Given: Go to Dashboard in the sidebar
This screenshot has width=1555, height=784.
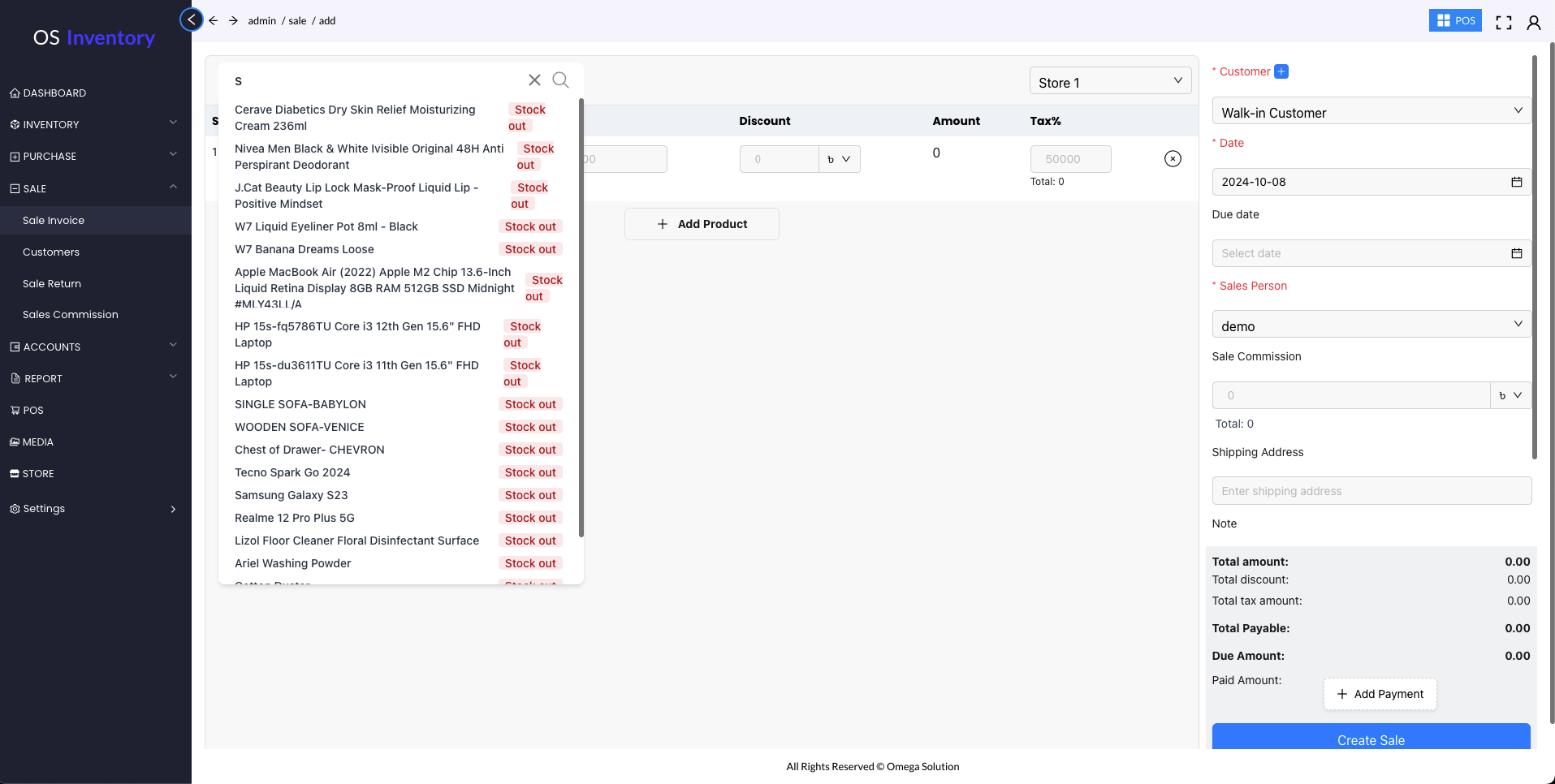Looking at the screenshot, I should pyautogui.click(x=54, y=93).
